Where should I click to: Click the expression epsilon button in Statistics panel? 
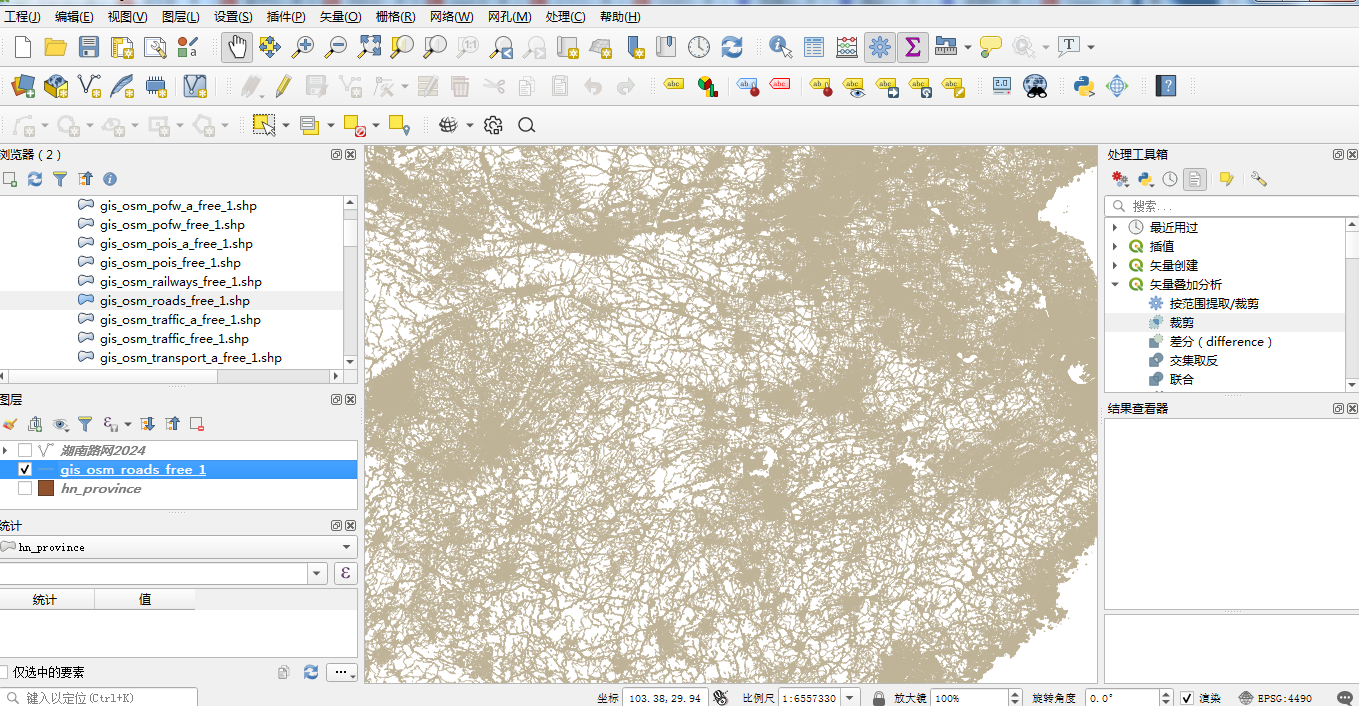(345, 573)
